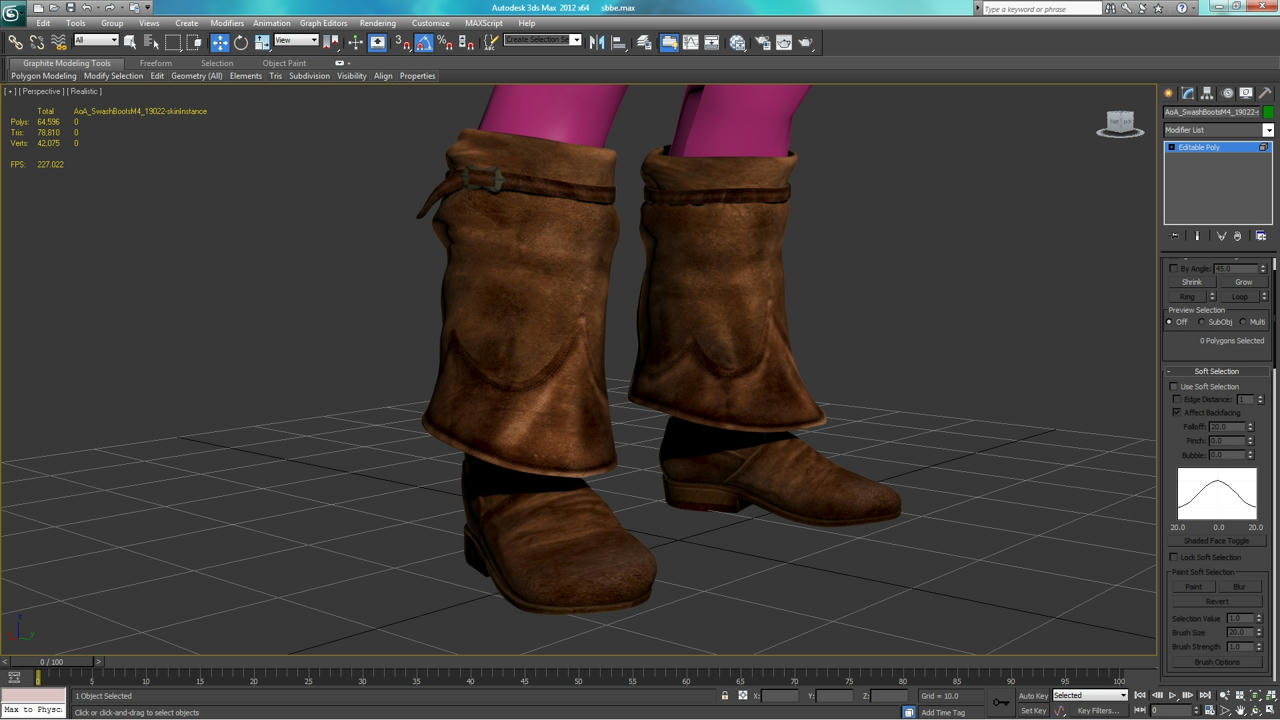Screen dimensions: 1280x720
Task: Open the Material Editor
Action: point(737,42)
